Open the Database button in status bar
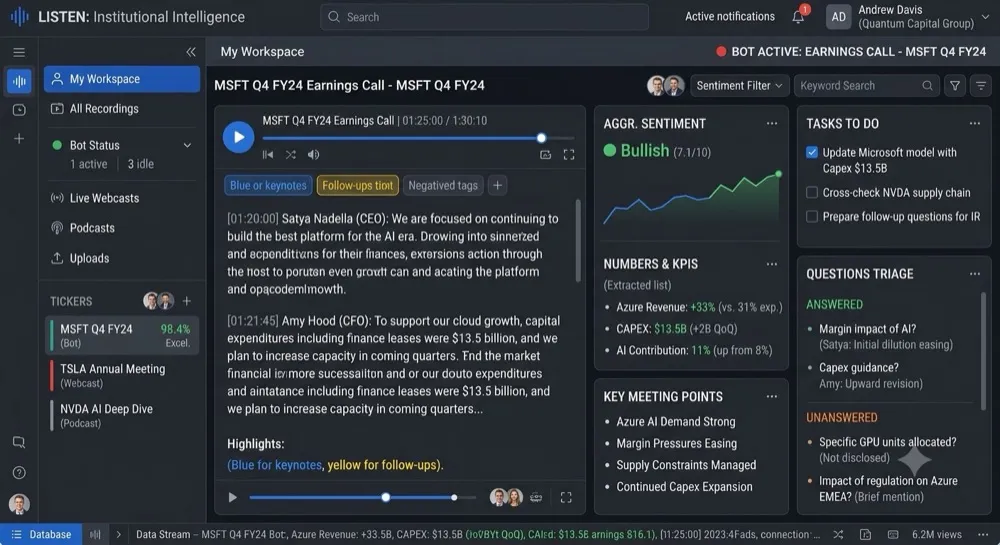1000x545 pixels. point(41,534)
